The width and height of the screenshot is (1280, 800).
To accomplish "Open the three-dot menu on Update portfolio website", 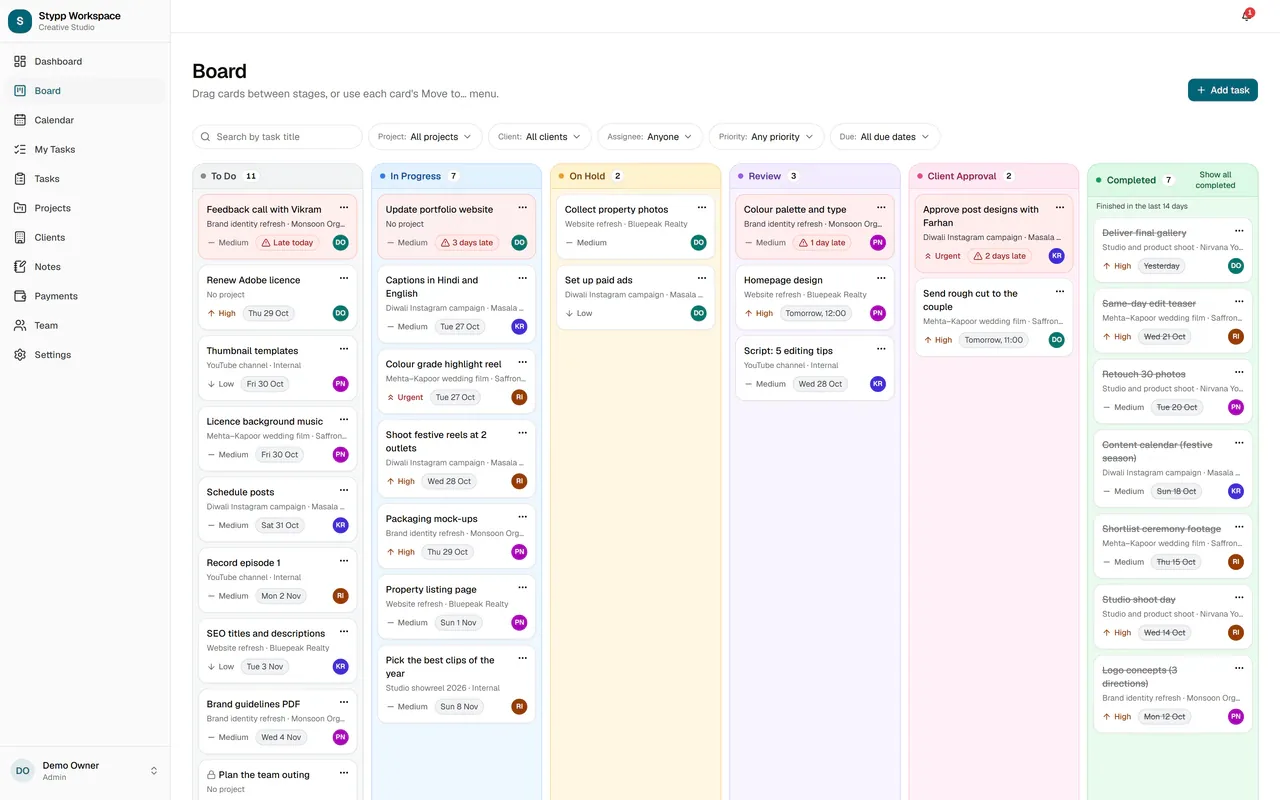I will (523, 208).
